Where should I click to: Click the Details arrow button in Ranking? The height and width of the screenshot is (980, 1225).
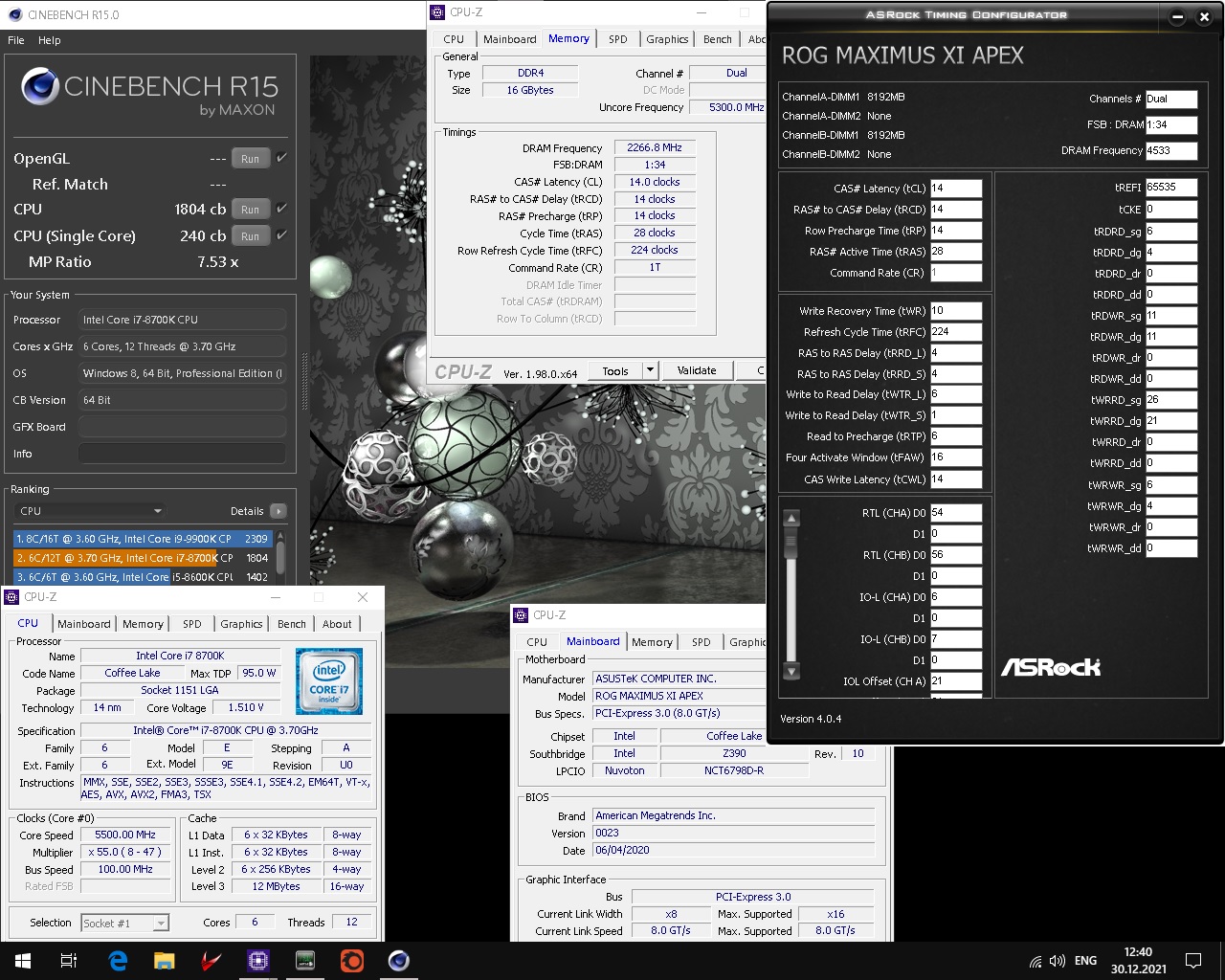point(278,511)
